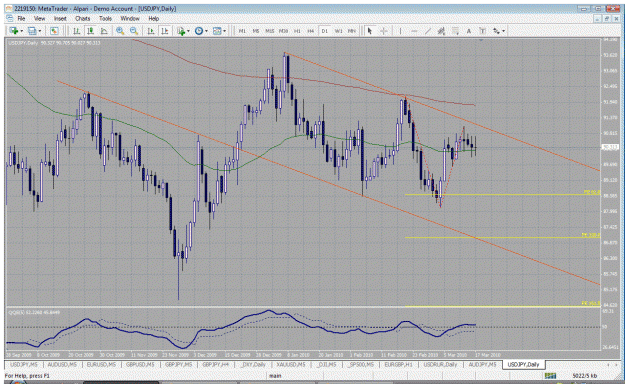Click the New Chart icon
The height and width of the screenshot is (384, 625).
pyautogui.click(x=14, y=31)
